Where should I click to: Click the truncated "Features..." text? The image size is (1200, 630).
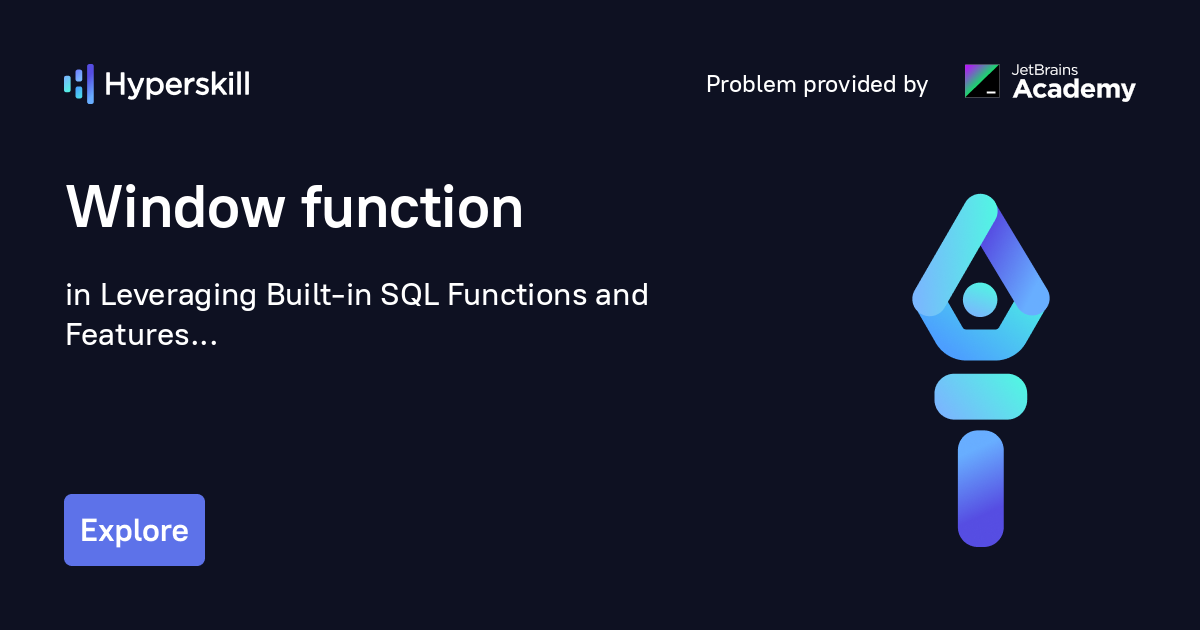(x=141, y=335)
